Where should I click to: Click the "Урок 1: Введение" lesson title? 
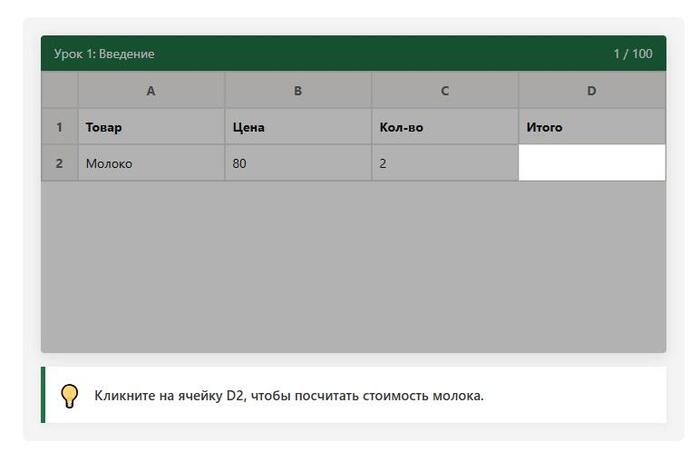[x=104, y=54]
